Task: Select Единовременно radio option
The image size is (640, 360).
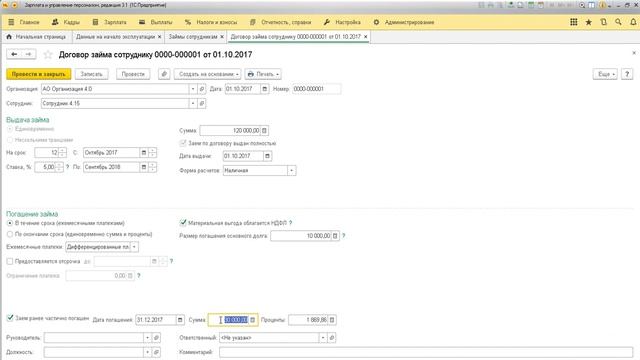Action: (x=10, y=129)
